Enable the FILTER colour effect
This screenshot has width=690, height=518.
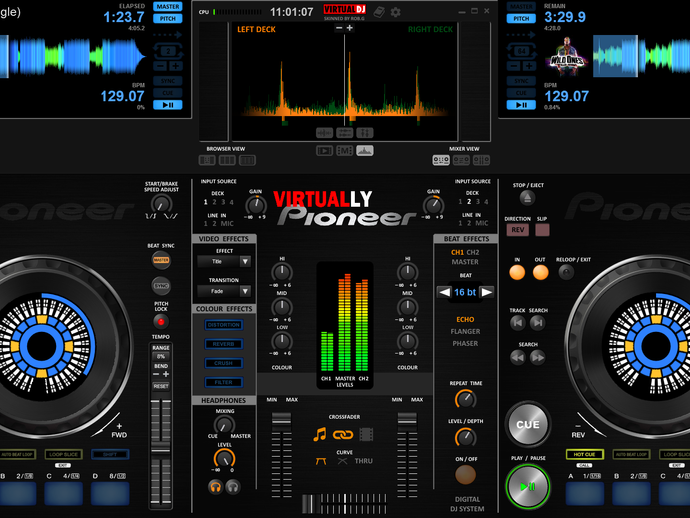[x=224, y=382]
